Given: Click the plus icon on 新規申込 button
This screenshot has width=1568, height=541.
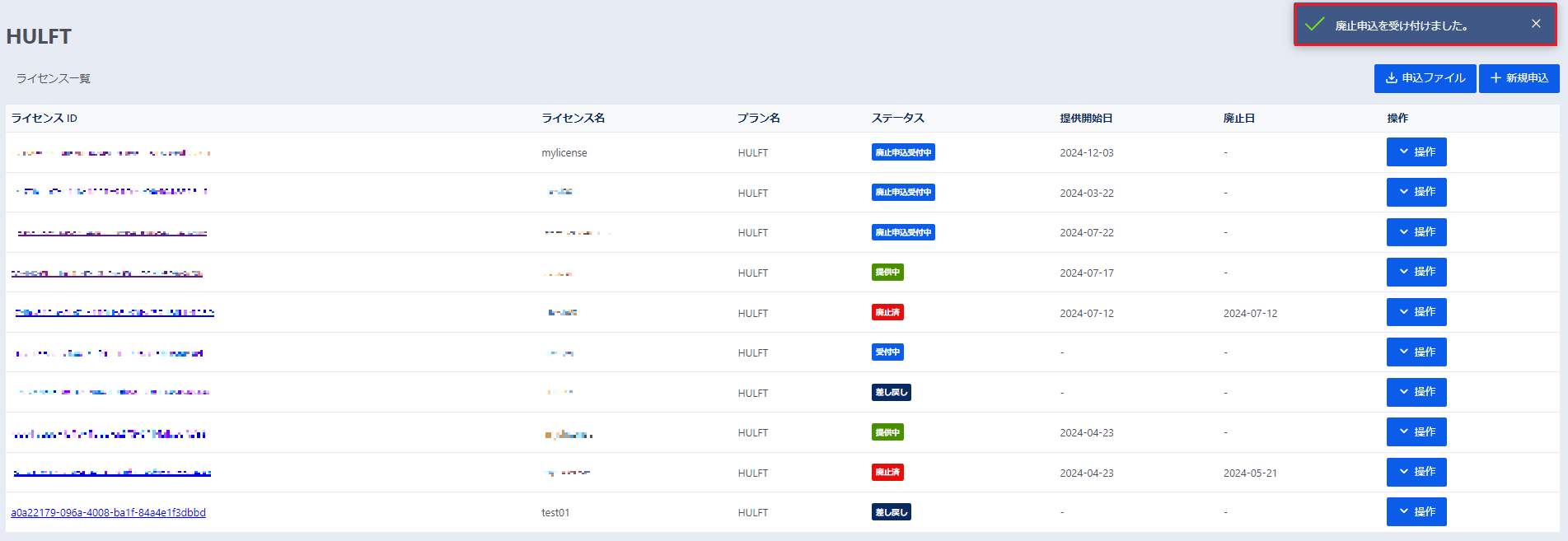Looking at the screenshot, I should 1495,78.
